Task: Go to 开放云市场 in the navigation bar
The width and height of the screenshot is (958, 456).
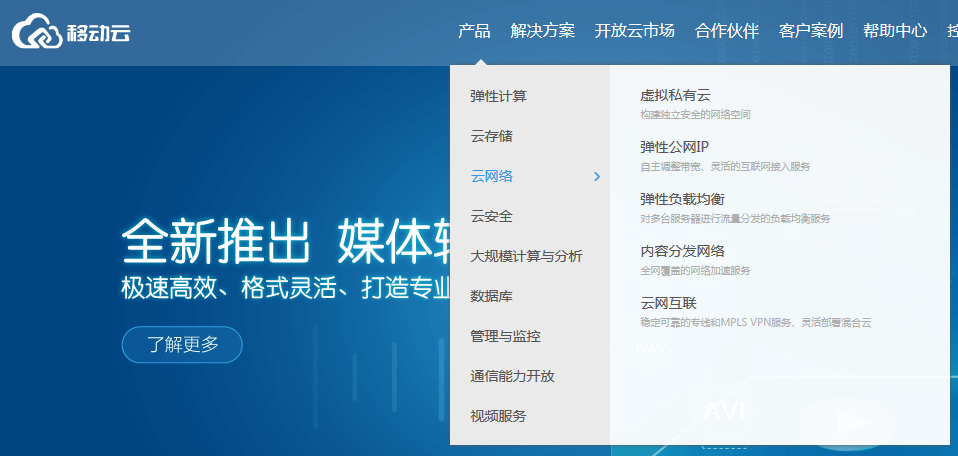Action: [635, 31]
